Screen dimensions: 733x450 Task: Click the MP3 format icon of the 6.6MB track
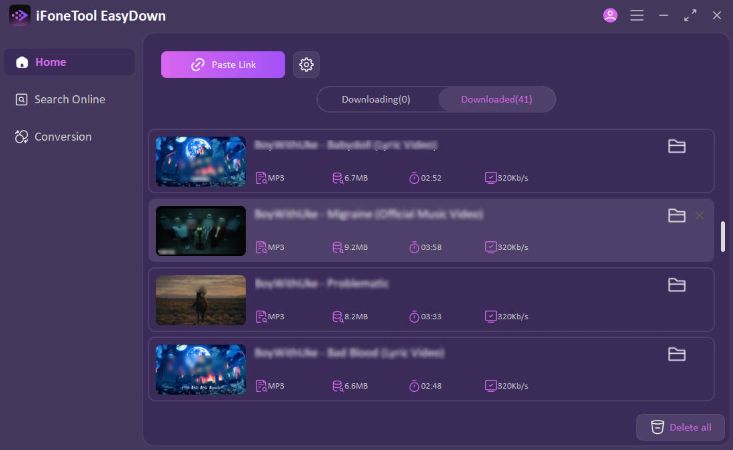point(261,386)
